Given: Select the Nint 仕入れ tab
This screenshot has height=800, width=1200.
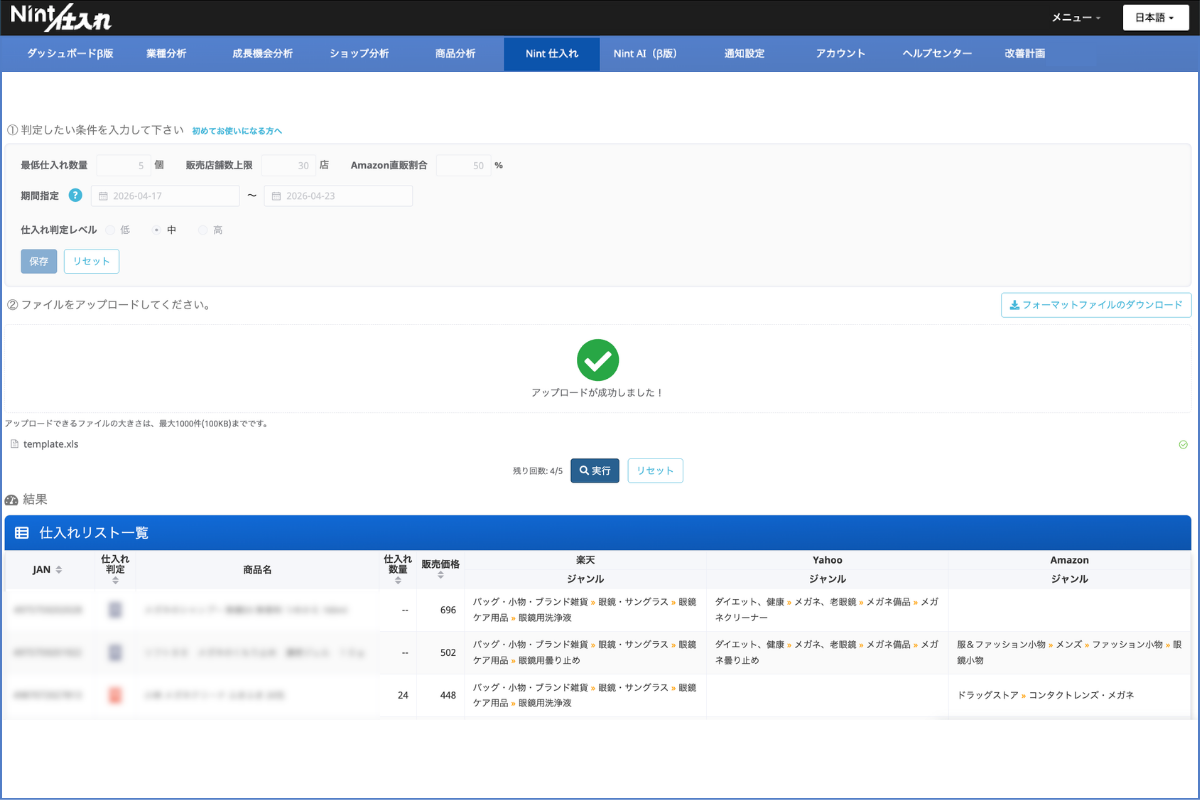Looking at the screenshot, I should 552,54.
